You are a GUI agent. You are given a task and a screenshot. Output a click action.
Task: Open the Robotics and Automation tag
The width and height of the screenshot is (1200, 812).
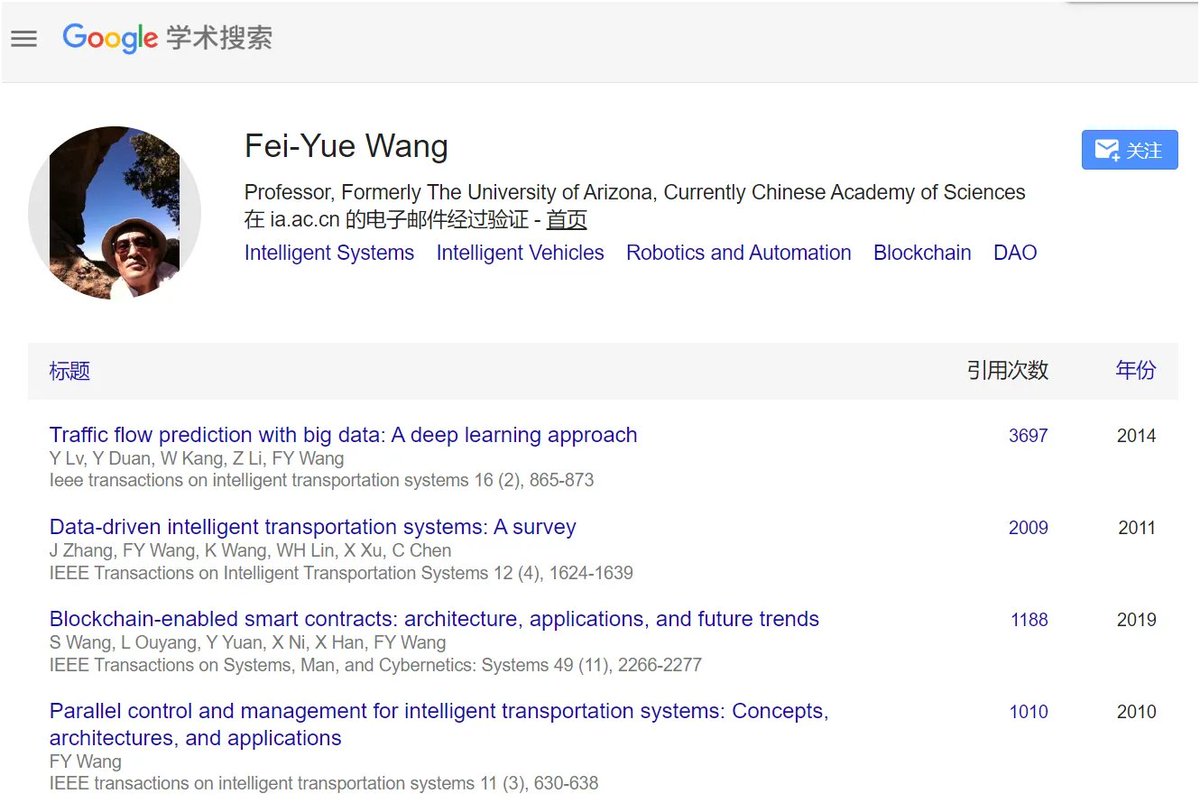pyautogui.click(x=738, y=253)
